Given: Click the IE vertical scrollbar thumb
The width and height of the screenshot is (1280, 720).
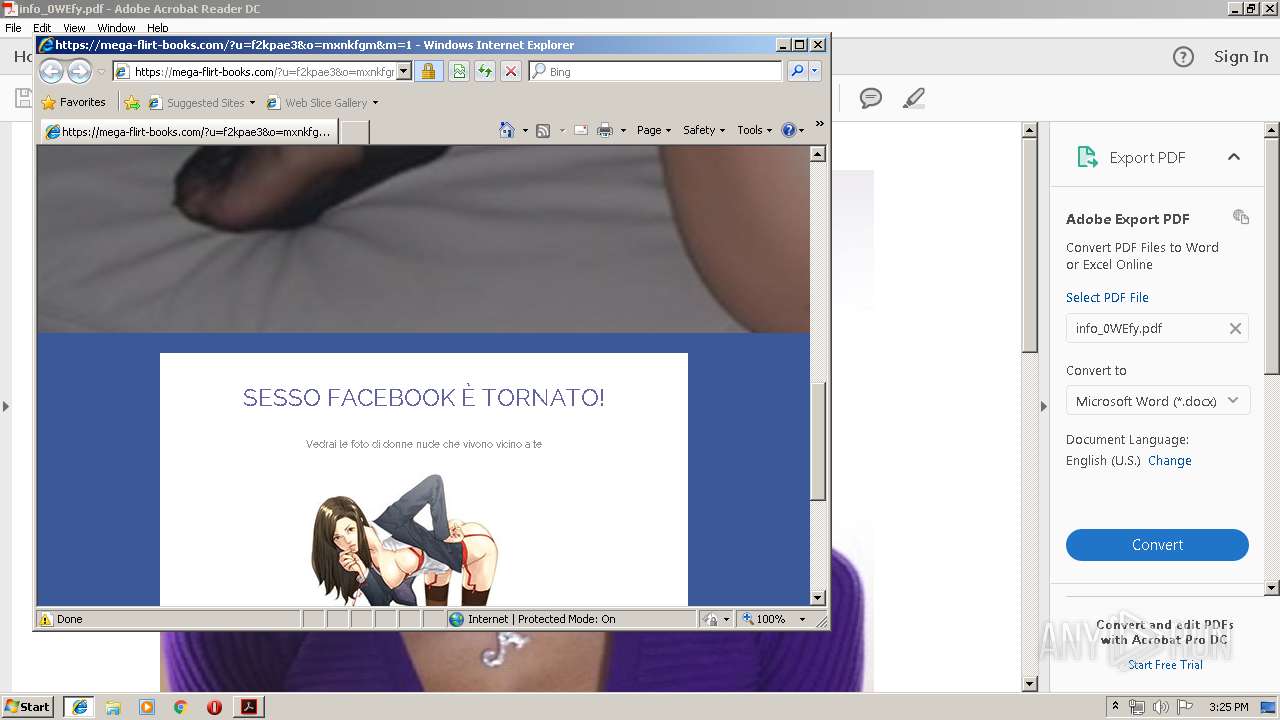Looking at the screenshot, I should (x=818, y=441).
